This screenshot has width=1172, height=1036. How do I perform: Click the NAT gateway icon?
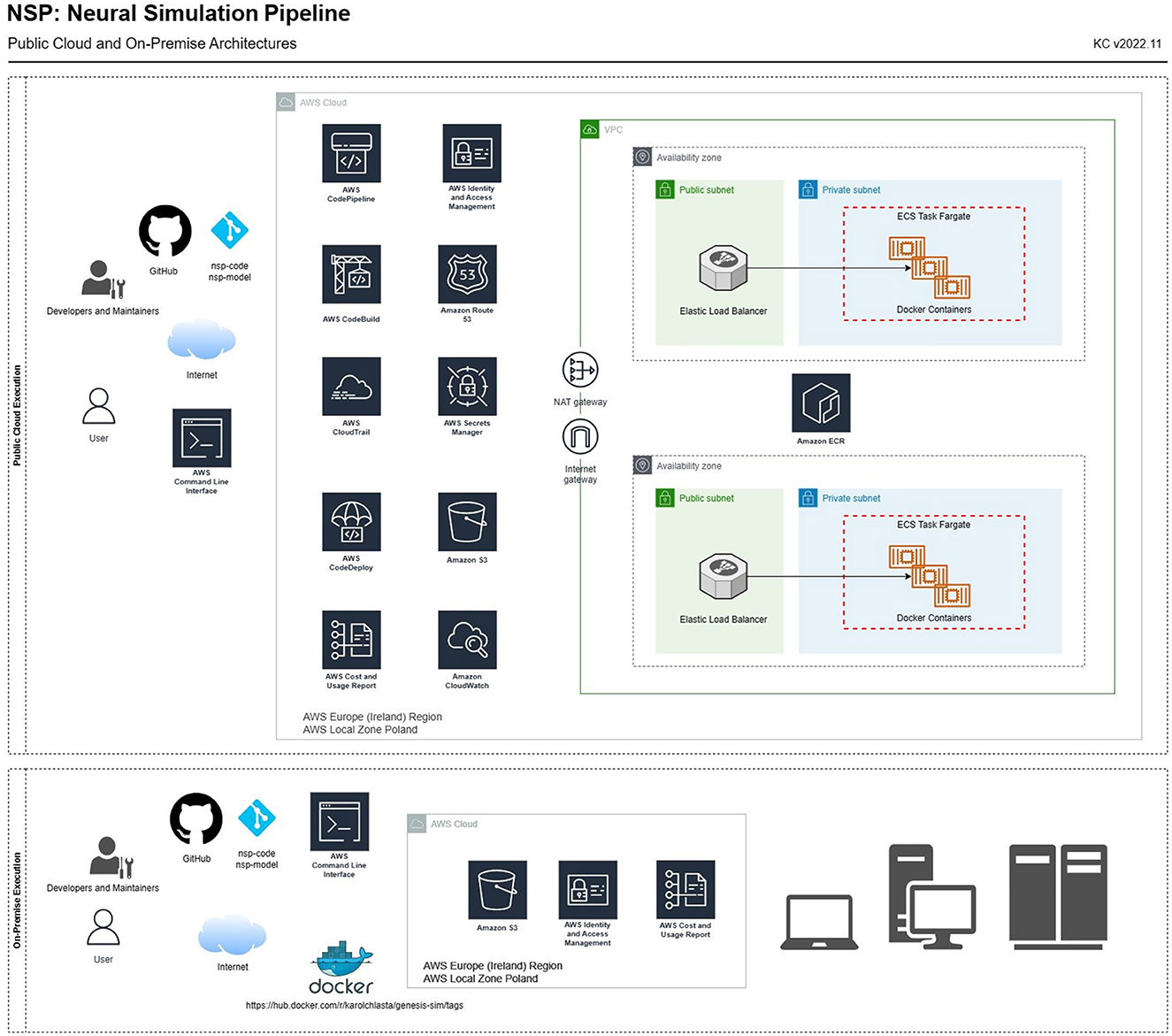pos(580,370)
